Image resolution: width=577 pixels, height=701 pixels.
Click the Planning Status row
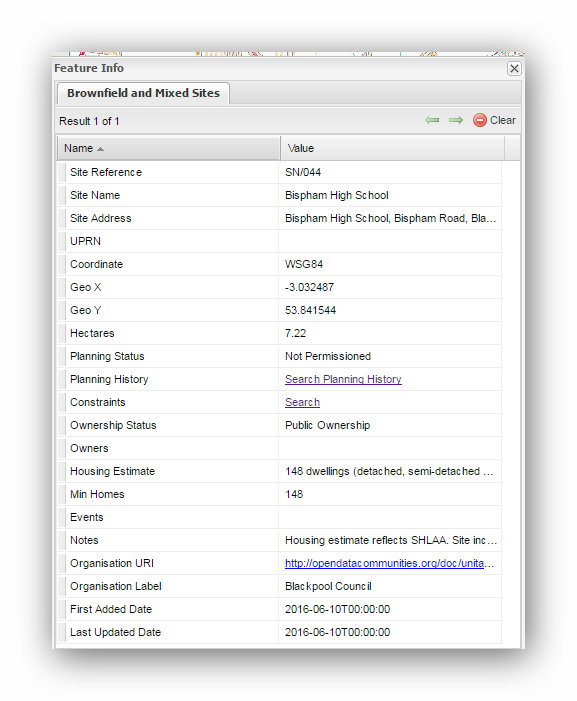(279, 356)
